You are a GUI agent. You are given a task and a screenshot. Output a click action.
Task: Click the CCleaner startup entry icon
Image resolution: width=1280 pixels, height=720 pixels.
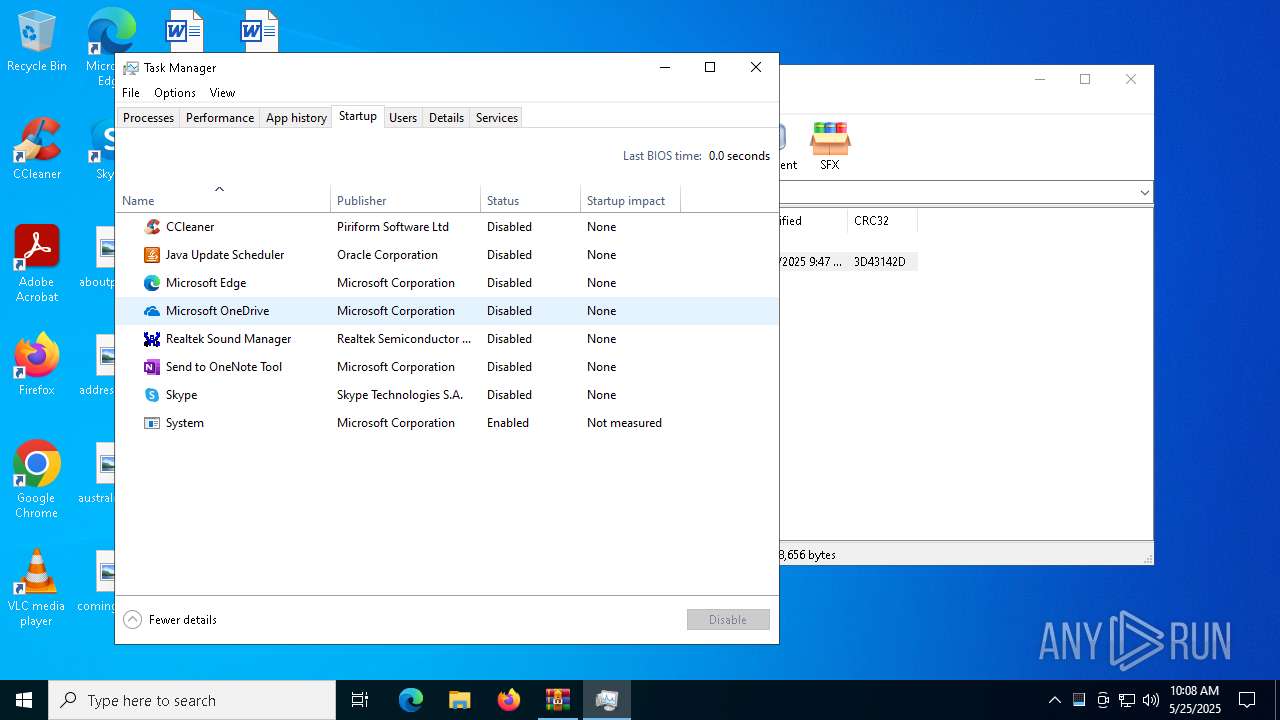152,227
